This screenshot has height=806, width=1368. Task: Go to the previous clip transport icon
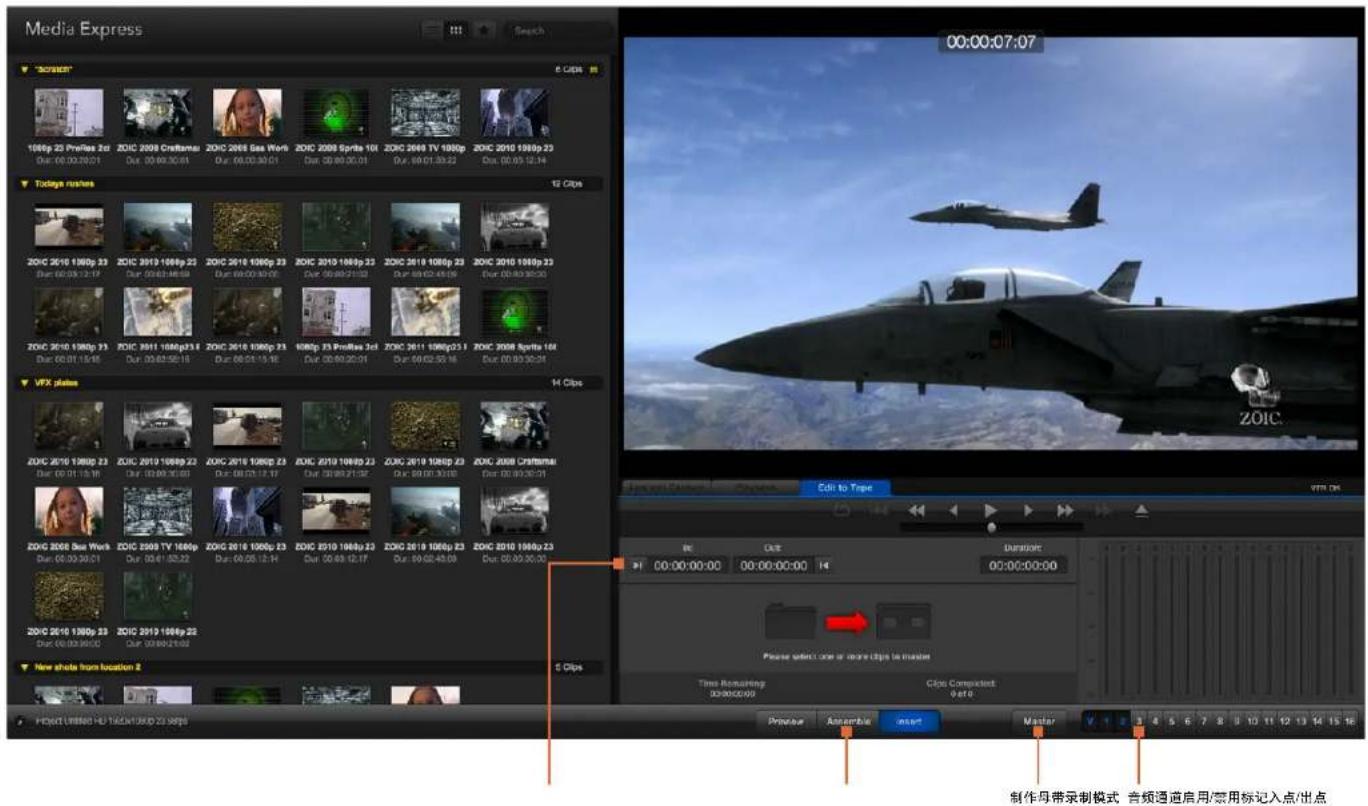(879, 510)
